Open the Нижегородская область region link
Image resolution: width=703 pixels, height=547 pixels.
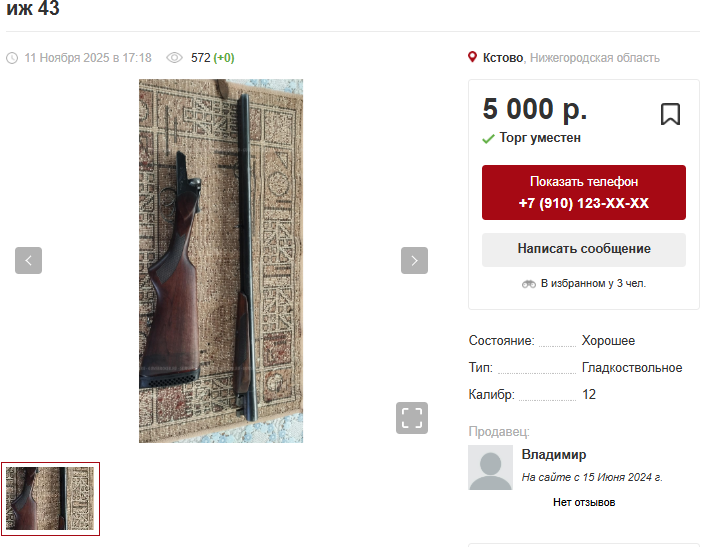[x=595, y=58]
